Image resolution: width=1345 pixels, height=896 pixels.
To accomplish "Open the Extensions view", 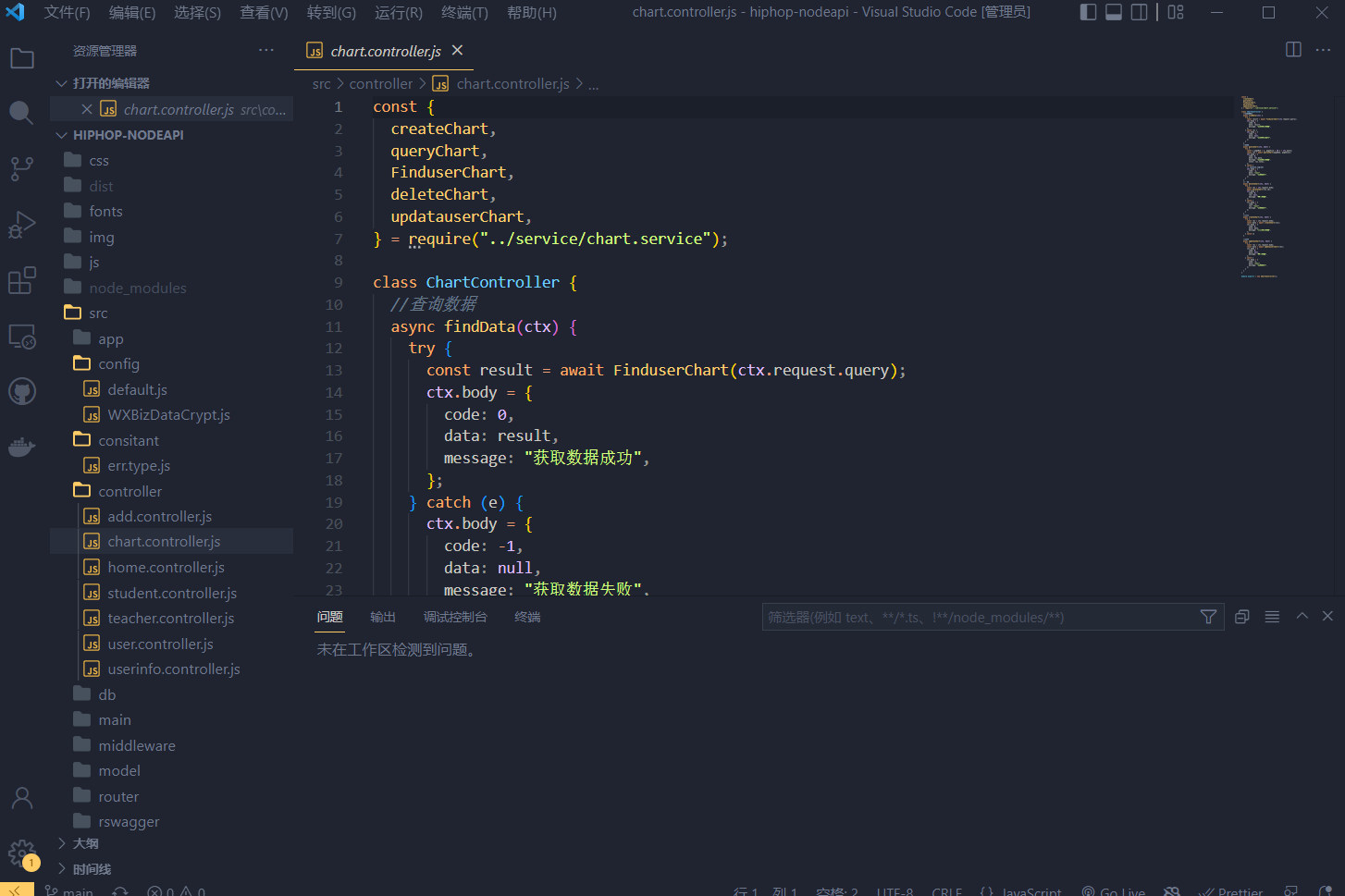I will coord(22,280).
